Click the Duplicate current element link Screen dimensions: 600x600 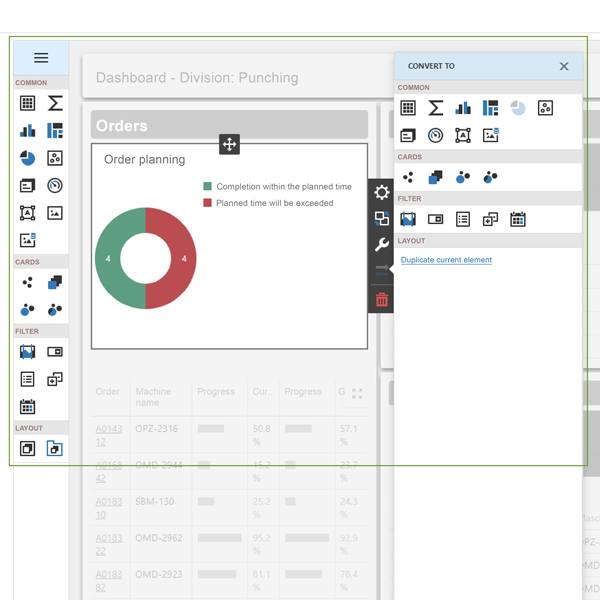446,260
